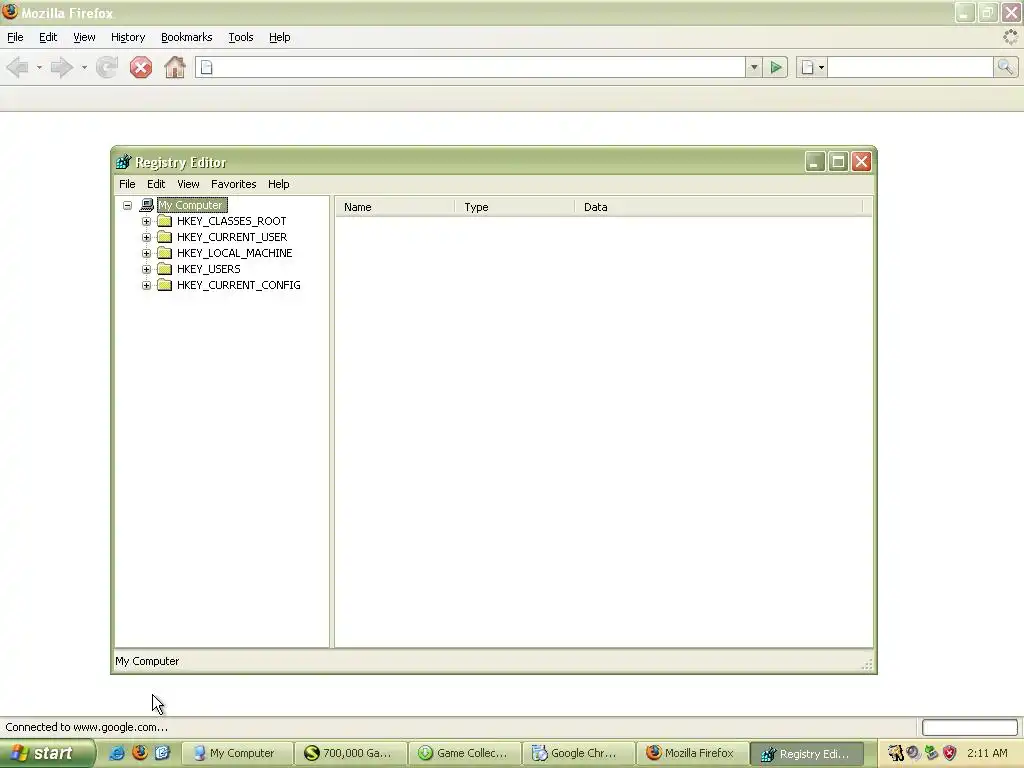Click Firefox search box field
The width and height of the screenshot is (1024, 768).
(x=910, y=67)
